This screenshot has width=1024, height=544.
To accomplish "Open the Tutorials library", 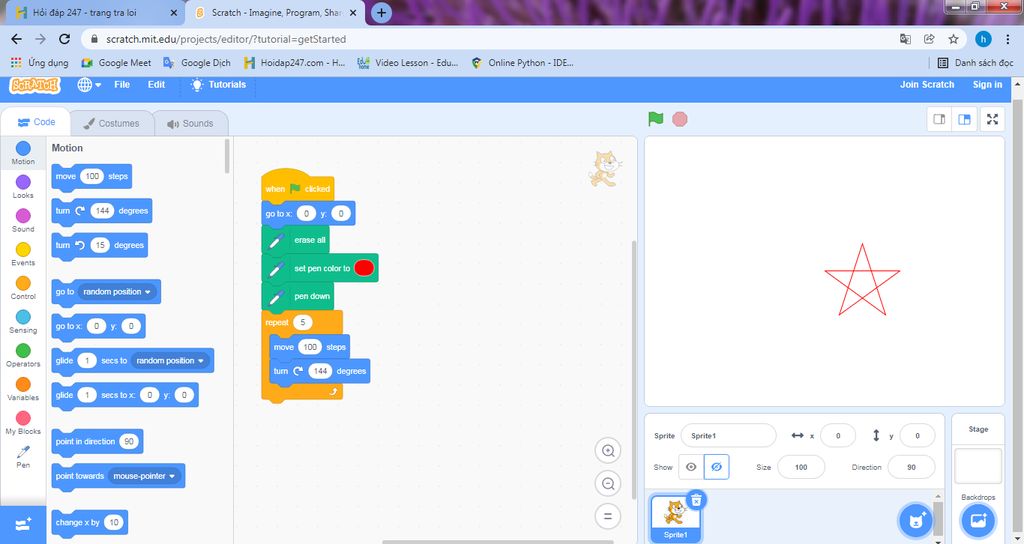I will coord(218,85).
